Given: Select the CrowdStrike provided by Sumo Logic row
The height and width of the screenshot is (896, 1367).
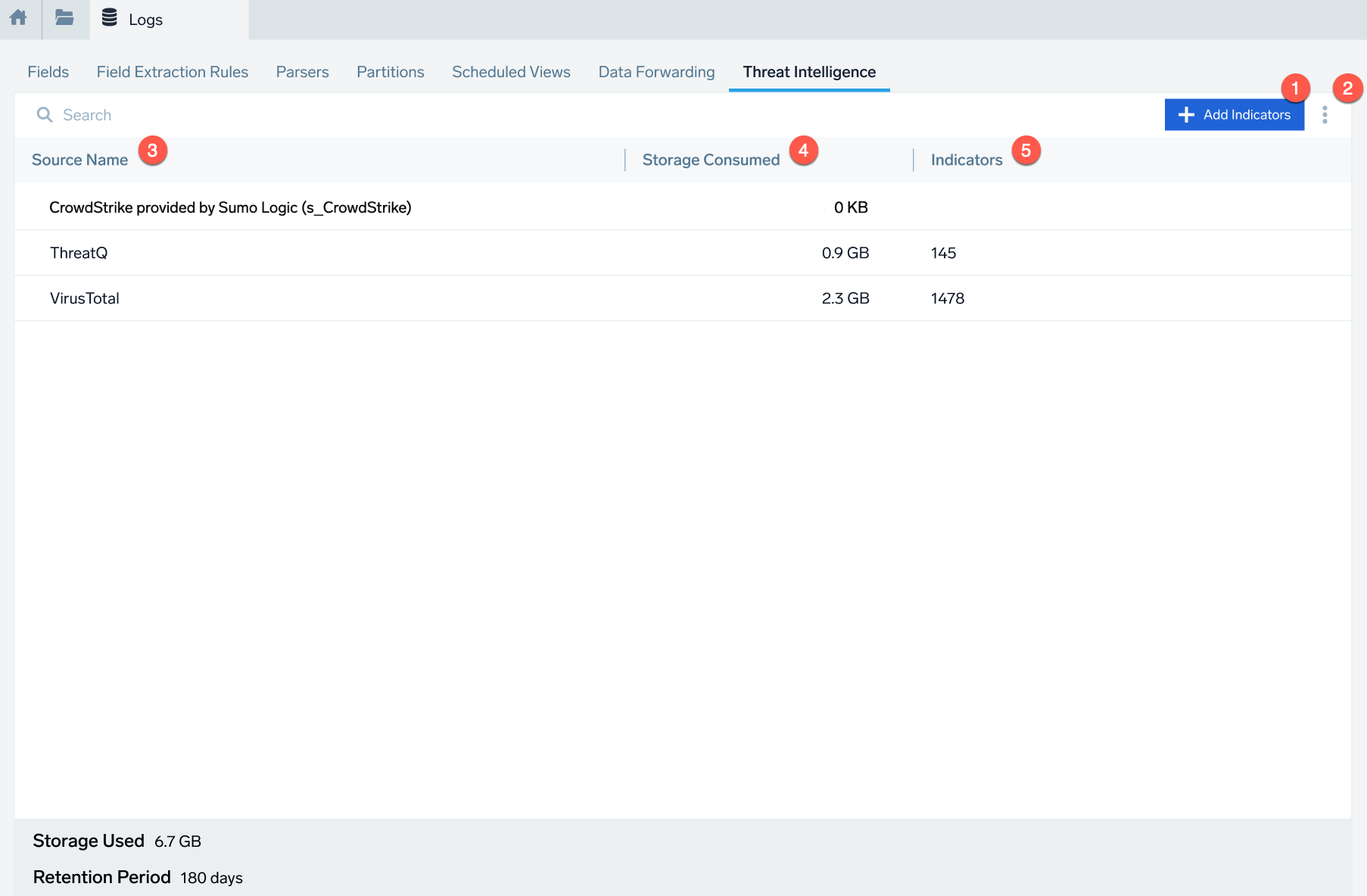Looking at the screenshot, I should pos(683,207).
